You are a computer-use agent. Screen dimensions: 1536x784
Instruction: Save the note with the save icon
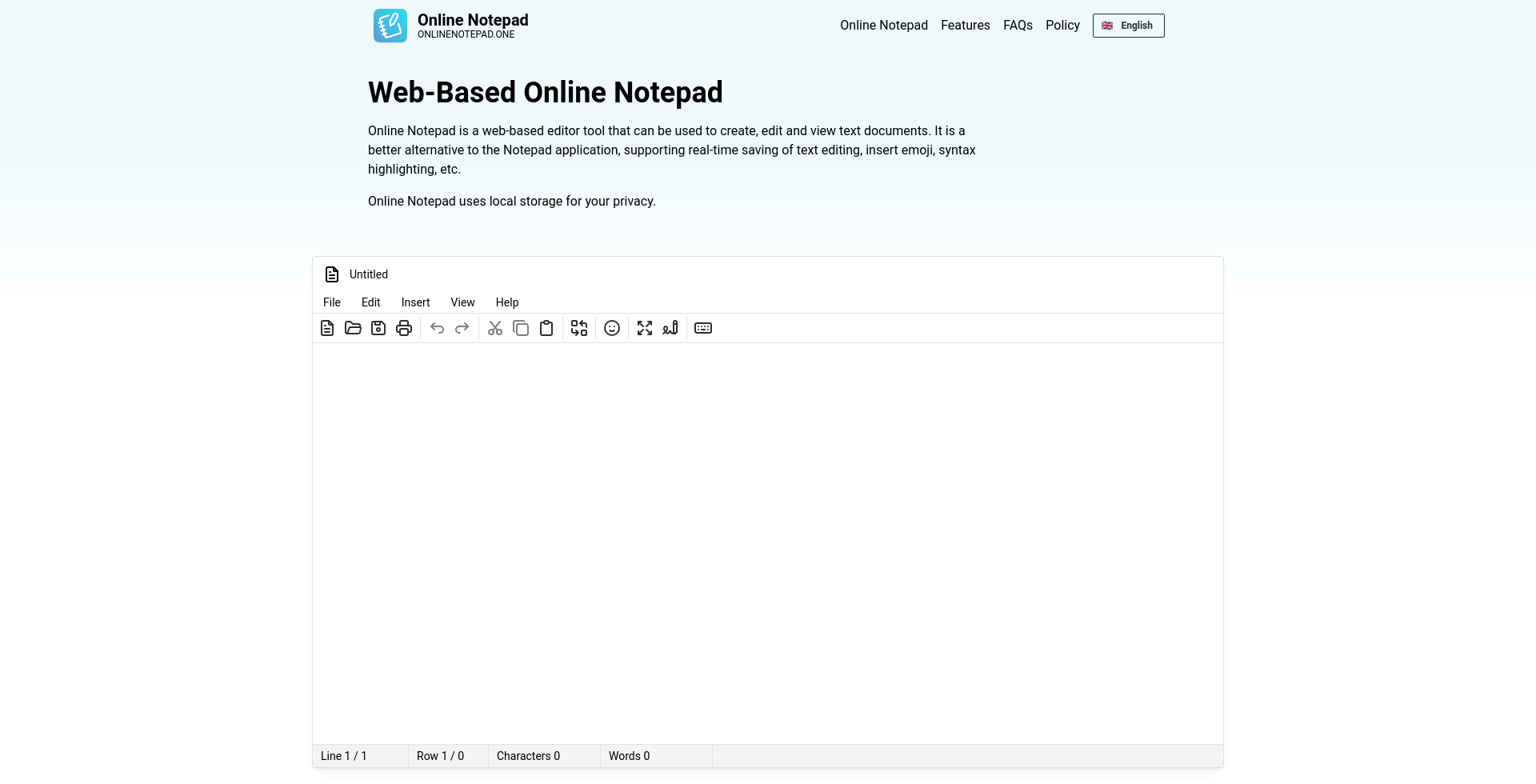[x=378, y=328]
